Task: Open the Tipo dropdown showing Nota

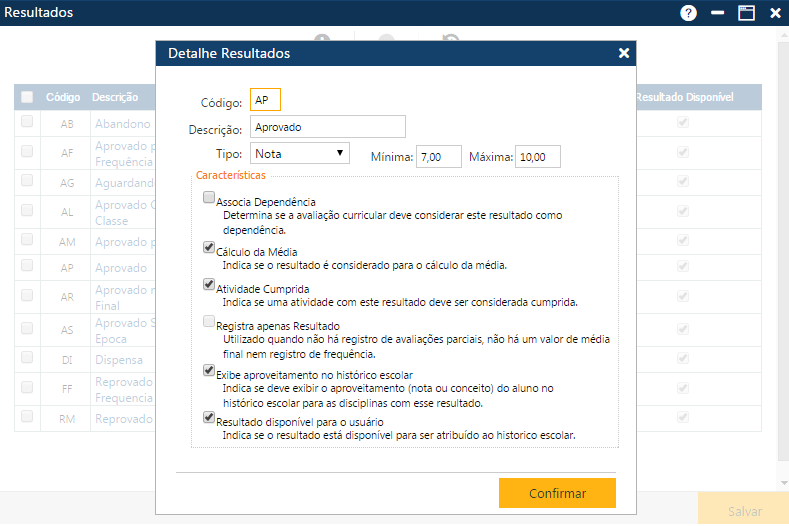Action: coord(299,154)
